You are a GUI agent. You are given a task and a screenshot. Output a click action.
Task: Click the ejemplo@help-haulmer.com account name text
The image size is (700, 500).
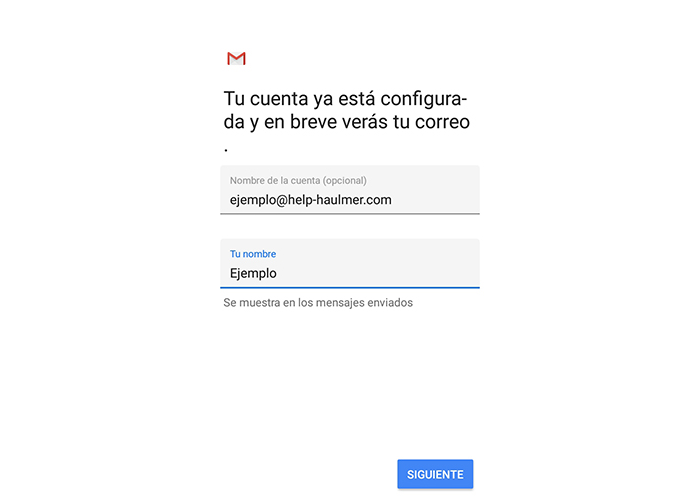coord(311,200)
